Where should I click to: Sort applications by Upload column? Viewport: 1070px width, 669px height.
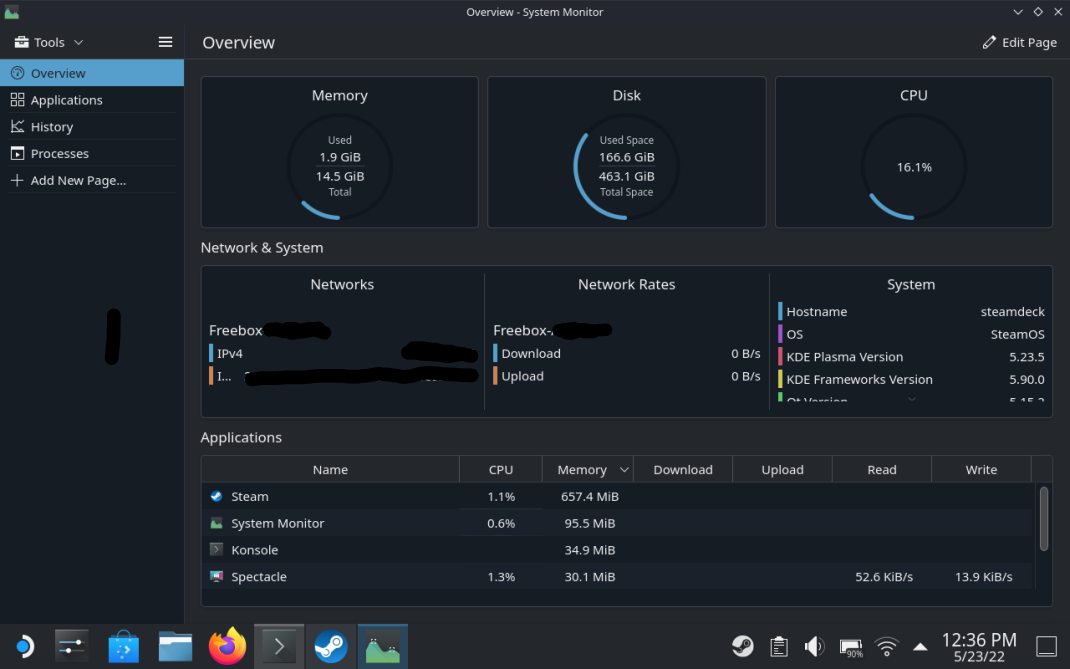(782, 470)
